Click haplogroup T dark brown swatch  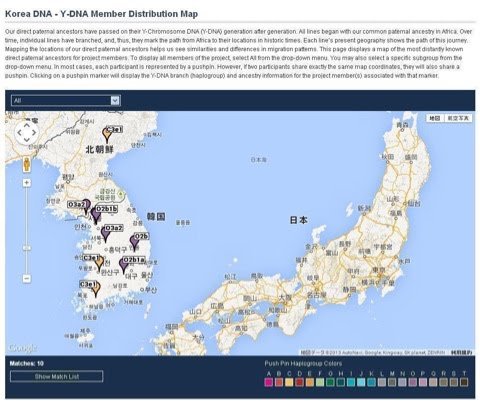pos(464,382)
